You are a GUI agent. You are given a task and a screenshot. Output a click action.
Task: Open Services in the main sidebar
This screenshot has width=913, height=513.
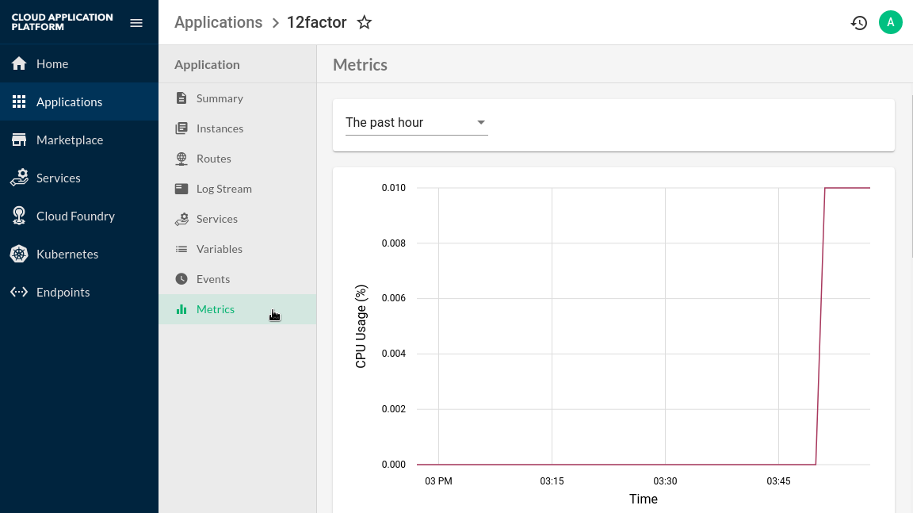click(x=58, y=178)
